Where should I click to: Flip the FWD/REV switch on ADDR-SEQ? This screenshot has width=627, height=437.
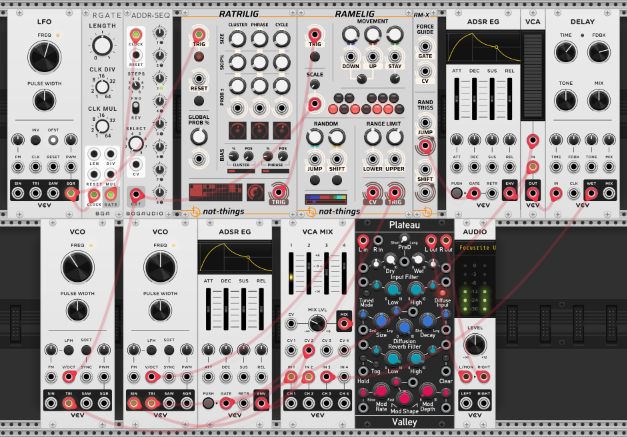point(136,108)
